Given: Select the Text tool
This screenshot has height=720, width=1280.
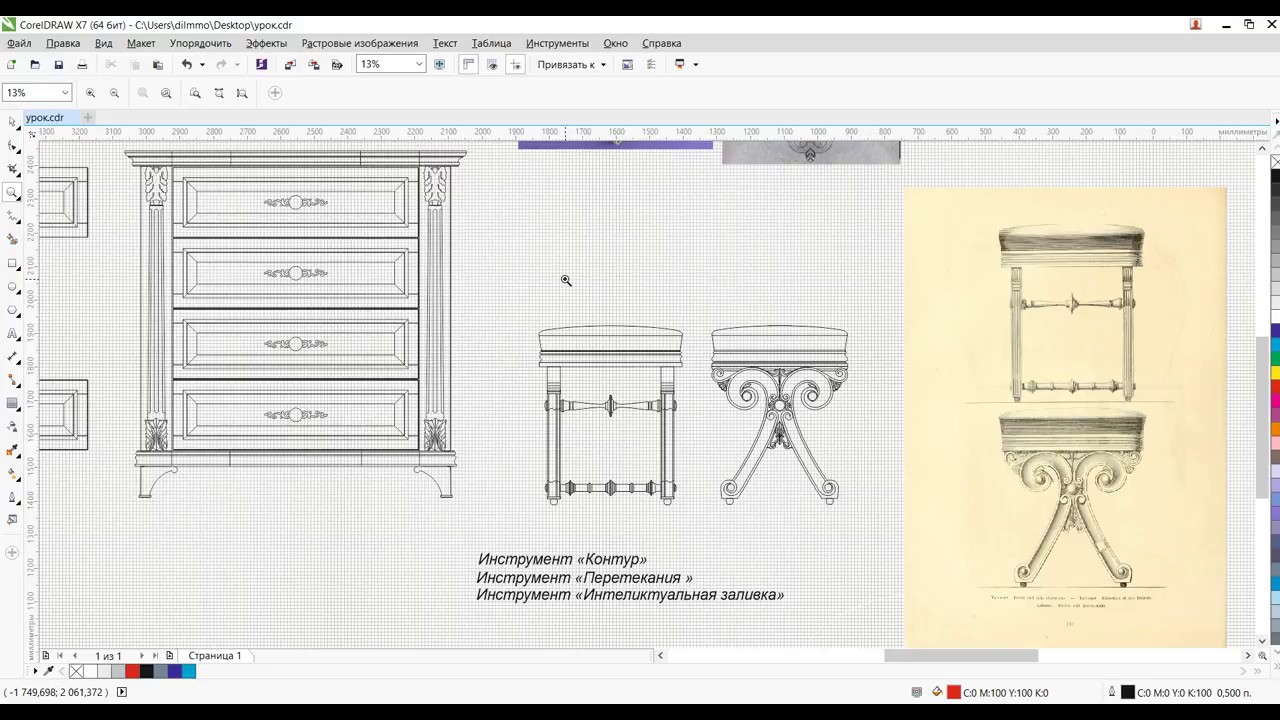Looking at the screenshot, I should click(12, 333).
